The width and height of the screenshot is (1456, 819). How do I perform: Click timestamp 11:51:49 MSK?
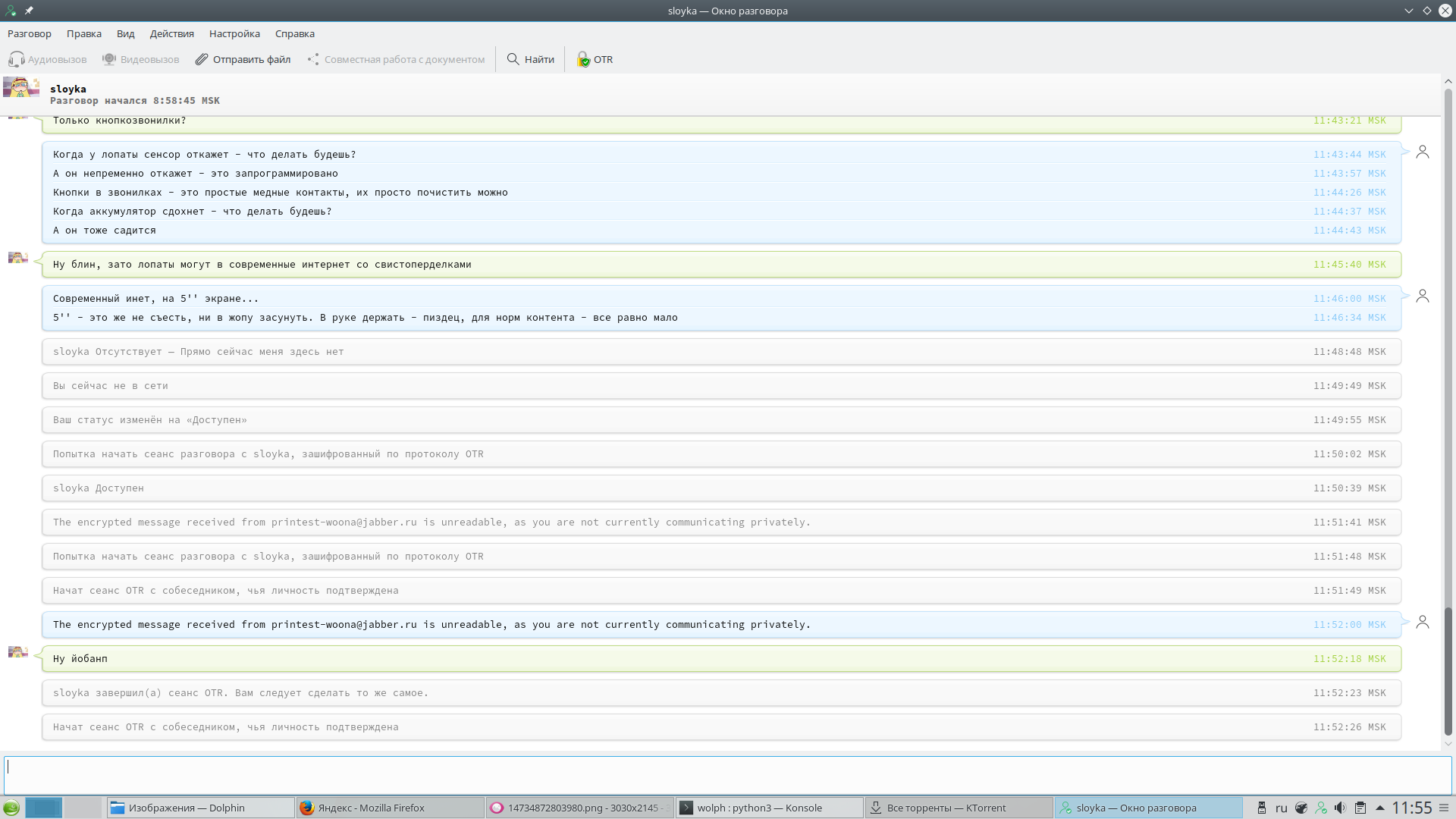1349,591
